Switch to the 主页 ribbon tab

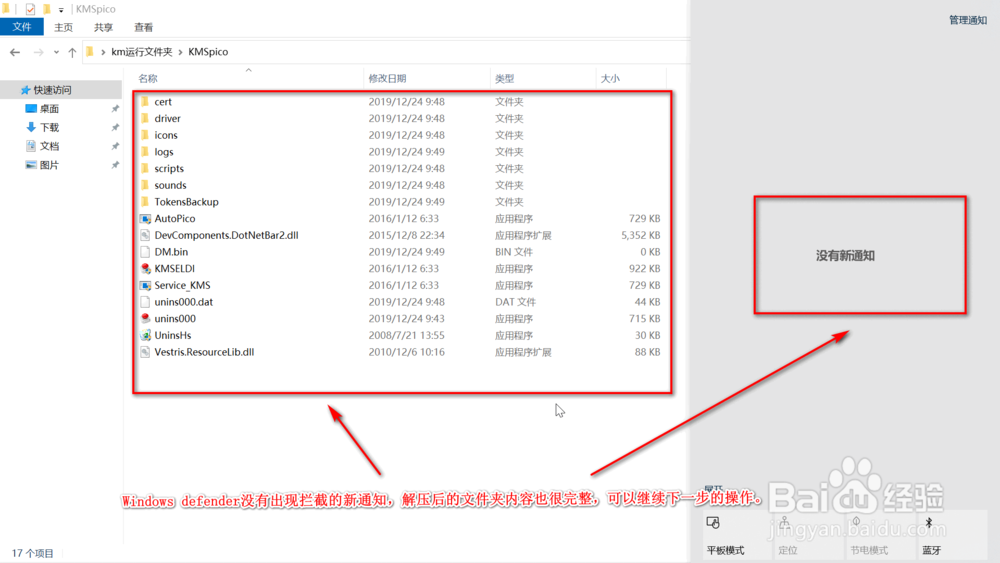point(63,27)
